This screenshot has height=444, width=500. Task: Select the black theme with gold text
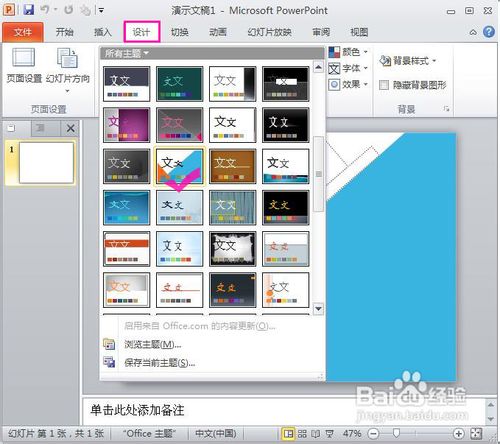coord(286,207)
